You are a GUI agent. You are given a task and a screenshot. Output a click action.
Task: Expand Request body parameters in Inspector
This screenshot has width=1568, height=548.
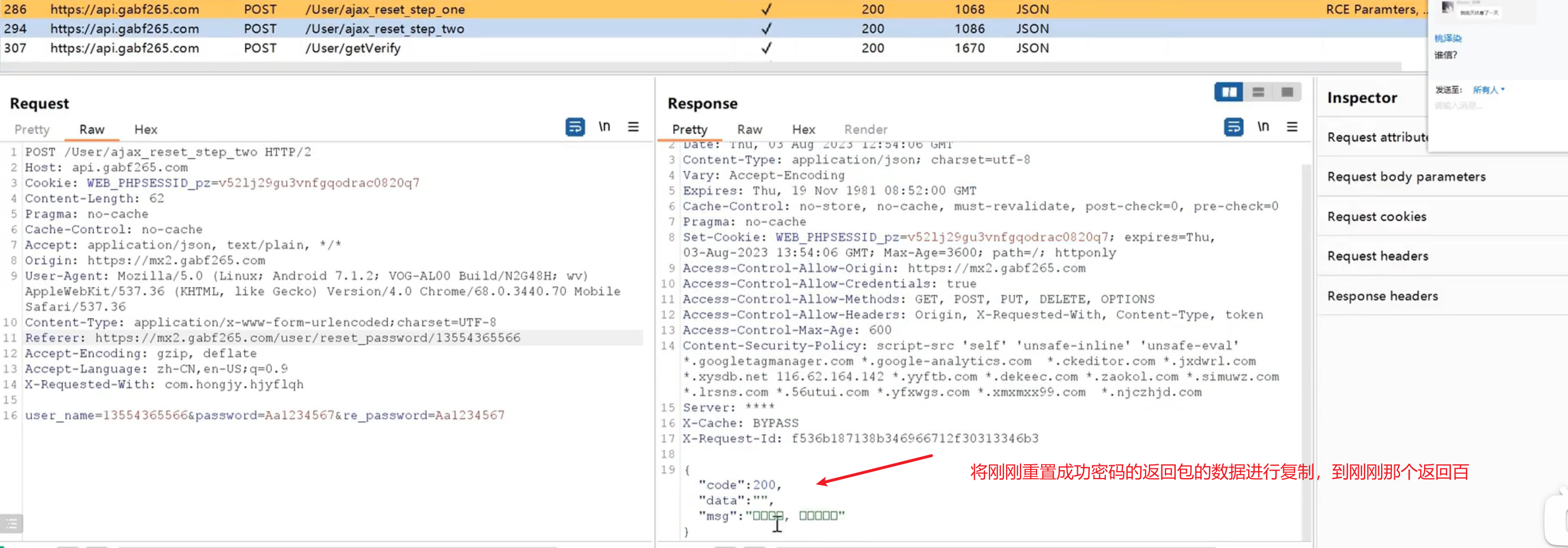[x=1406, y=177]
